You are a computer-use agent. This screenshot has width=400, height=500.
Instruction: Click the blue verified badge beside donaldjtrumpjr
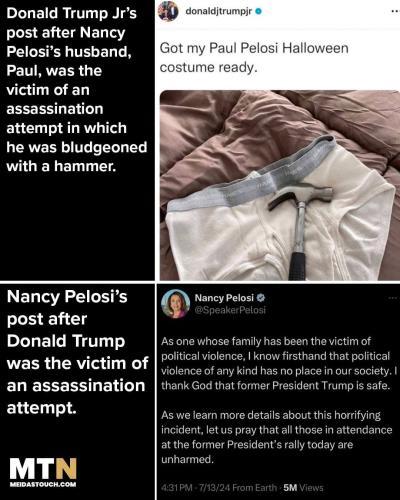[x=258, y=11]
